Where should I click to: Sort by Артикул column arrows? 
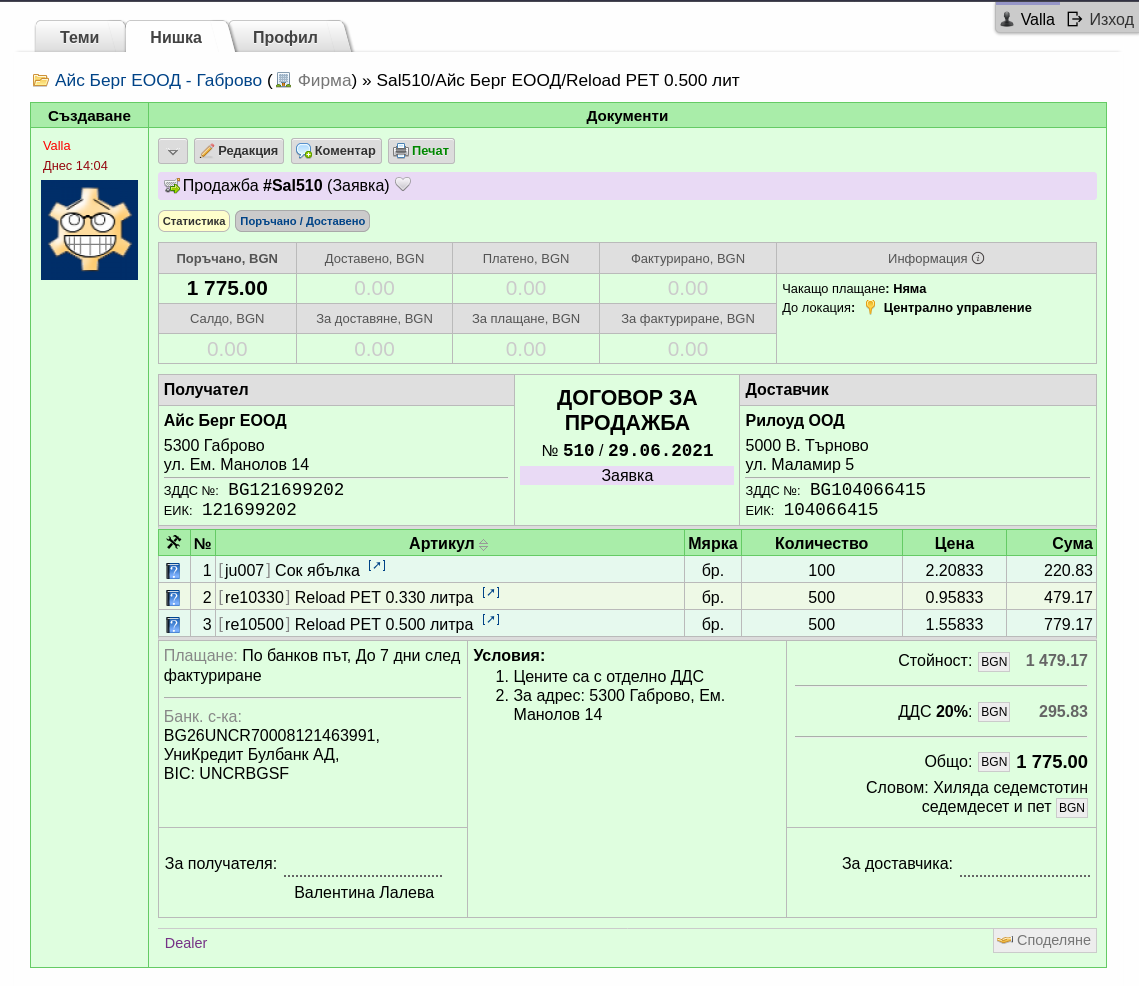[484, 545]
